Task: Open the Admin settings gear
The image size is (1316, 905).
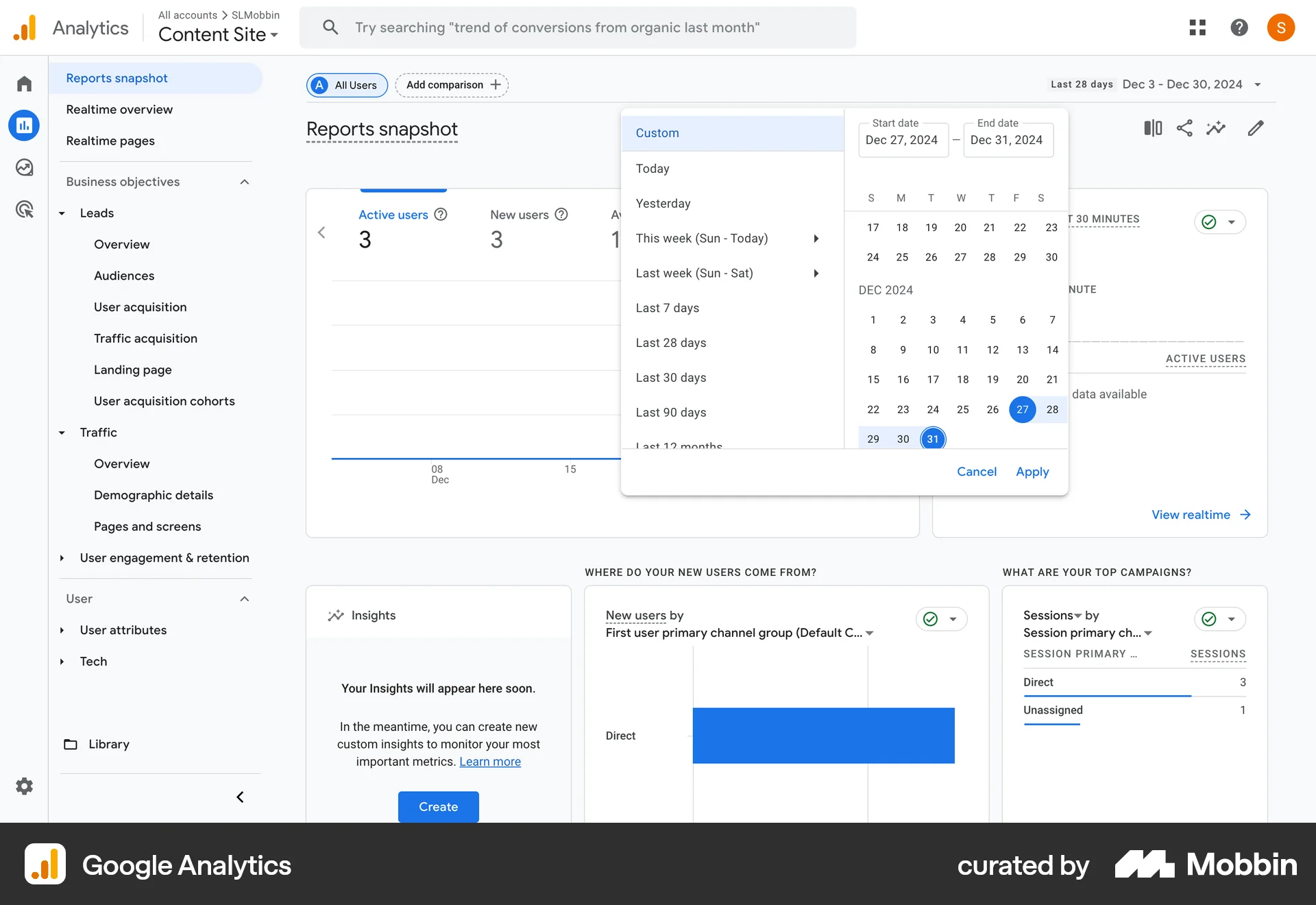Action: click(24, 786)
